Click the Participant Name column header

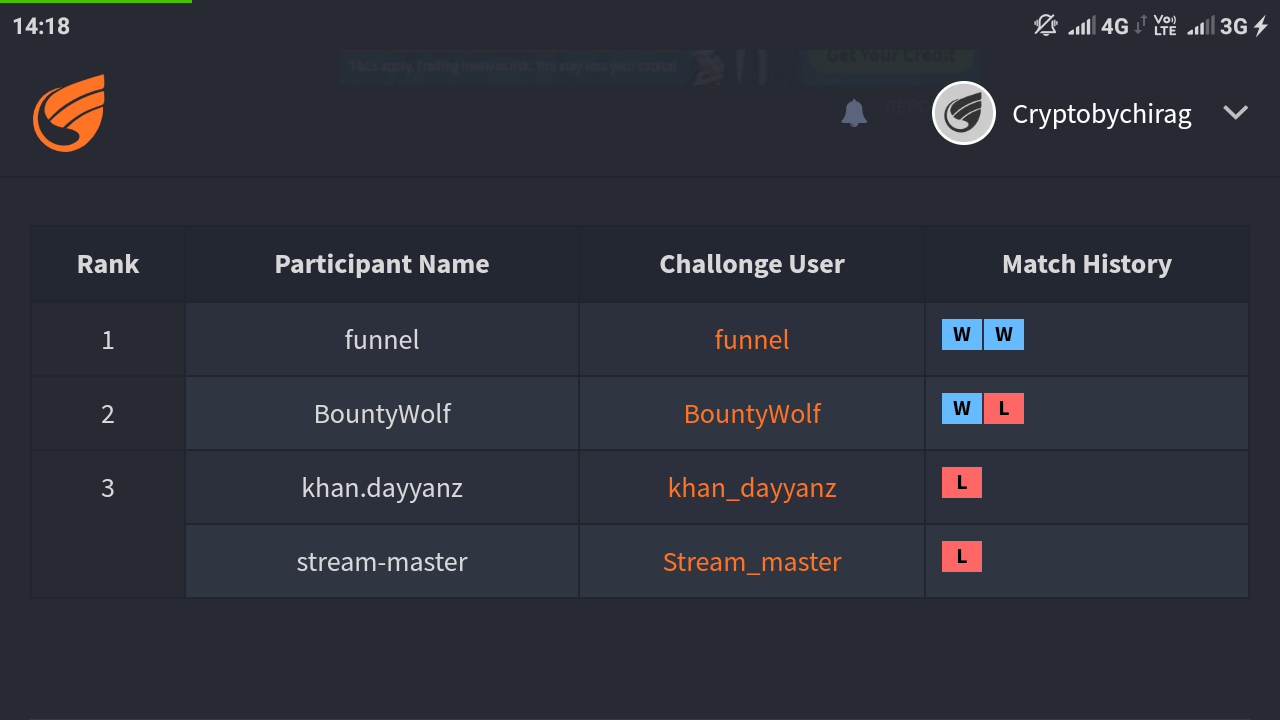click(x=382, y=264)
